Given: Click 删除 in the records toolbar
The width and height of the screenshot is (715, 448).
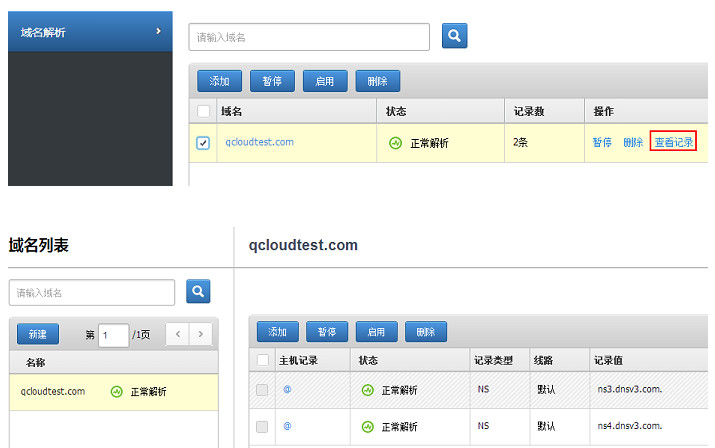Looking at the screenshot, I should pos(426,332).
